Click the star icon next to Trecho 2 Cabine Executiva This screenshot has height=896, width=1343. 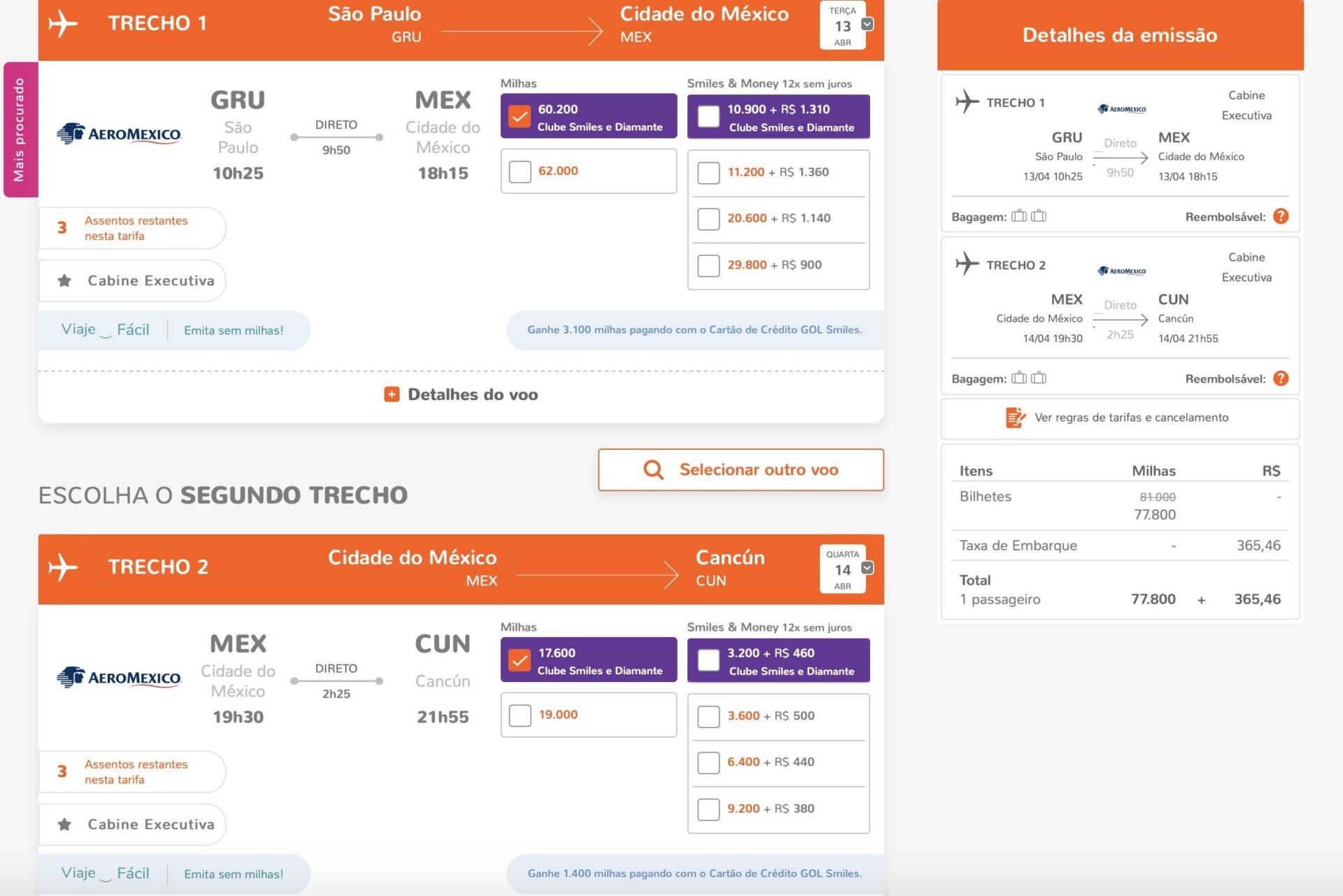click(x=64, y=824)
